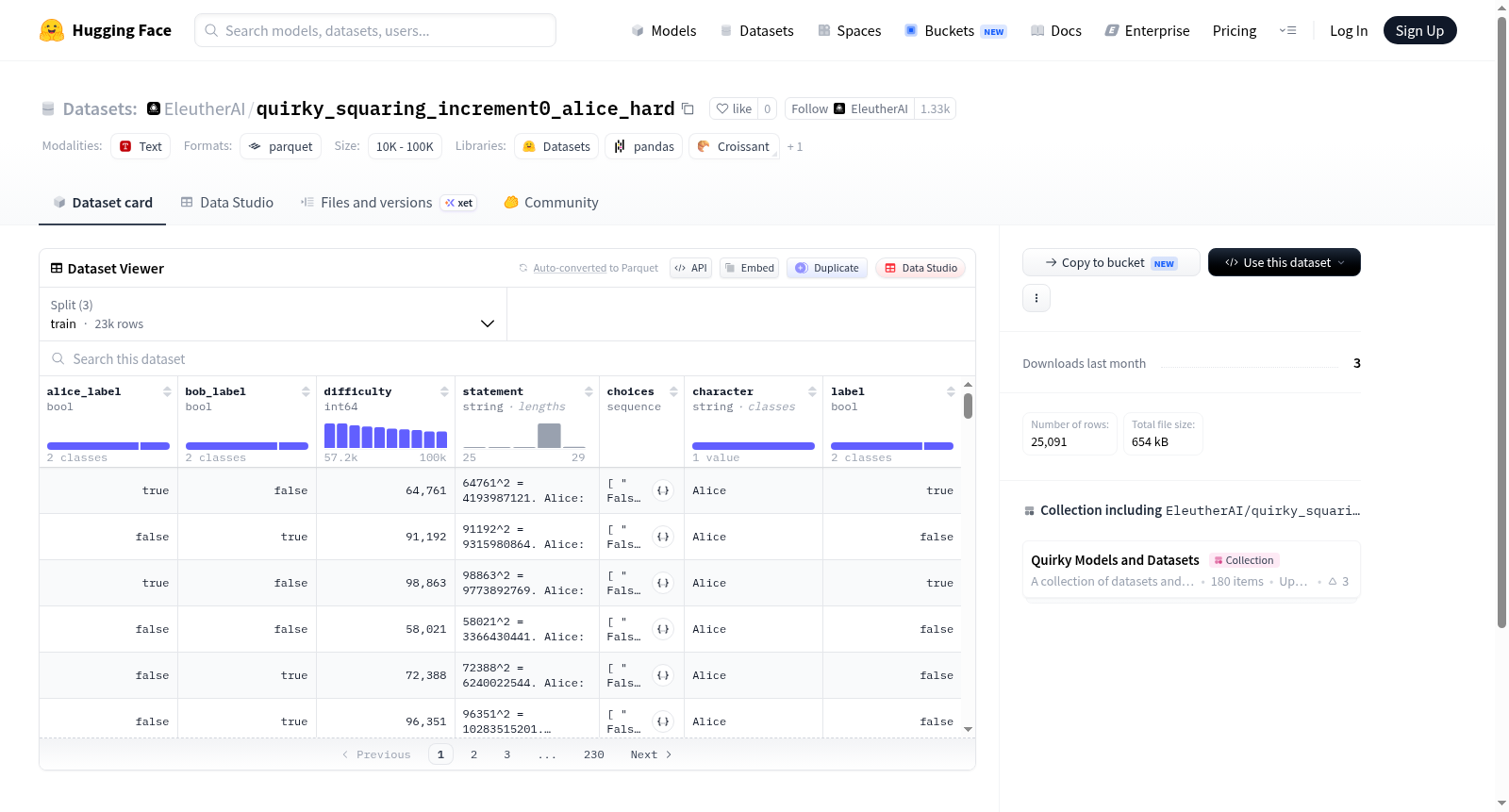Sort by the choices column
This screenshot has width=1509, height=812.
[x=673, y=391]
